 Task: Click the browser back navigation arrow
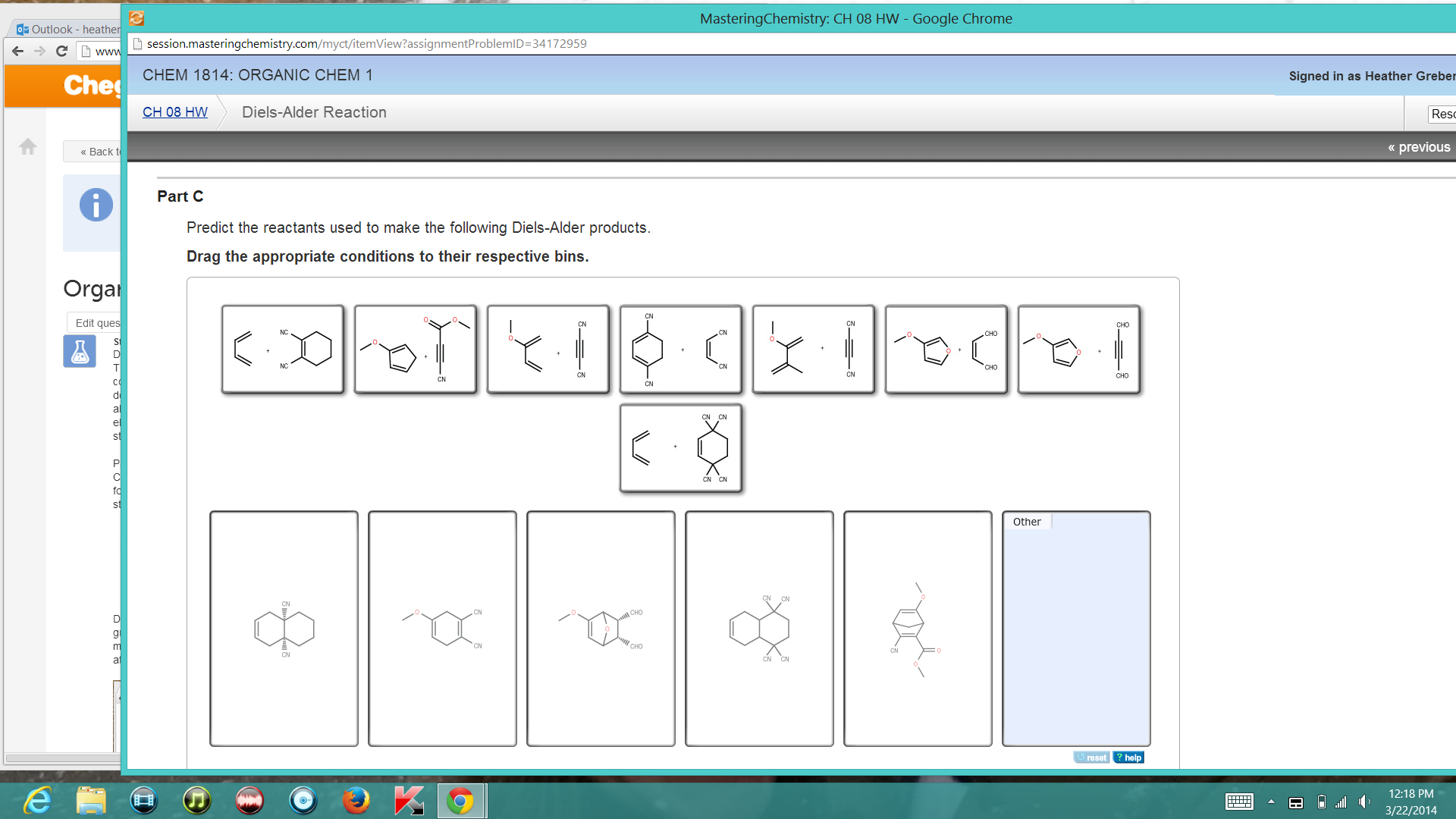click(x=17, y=51)
